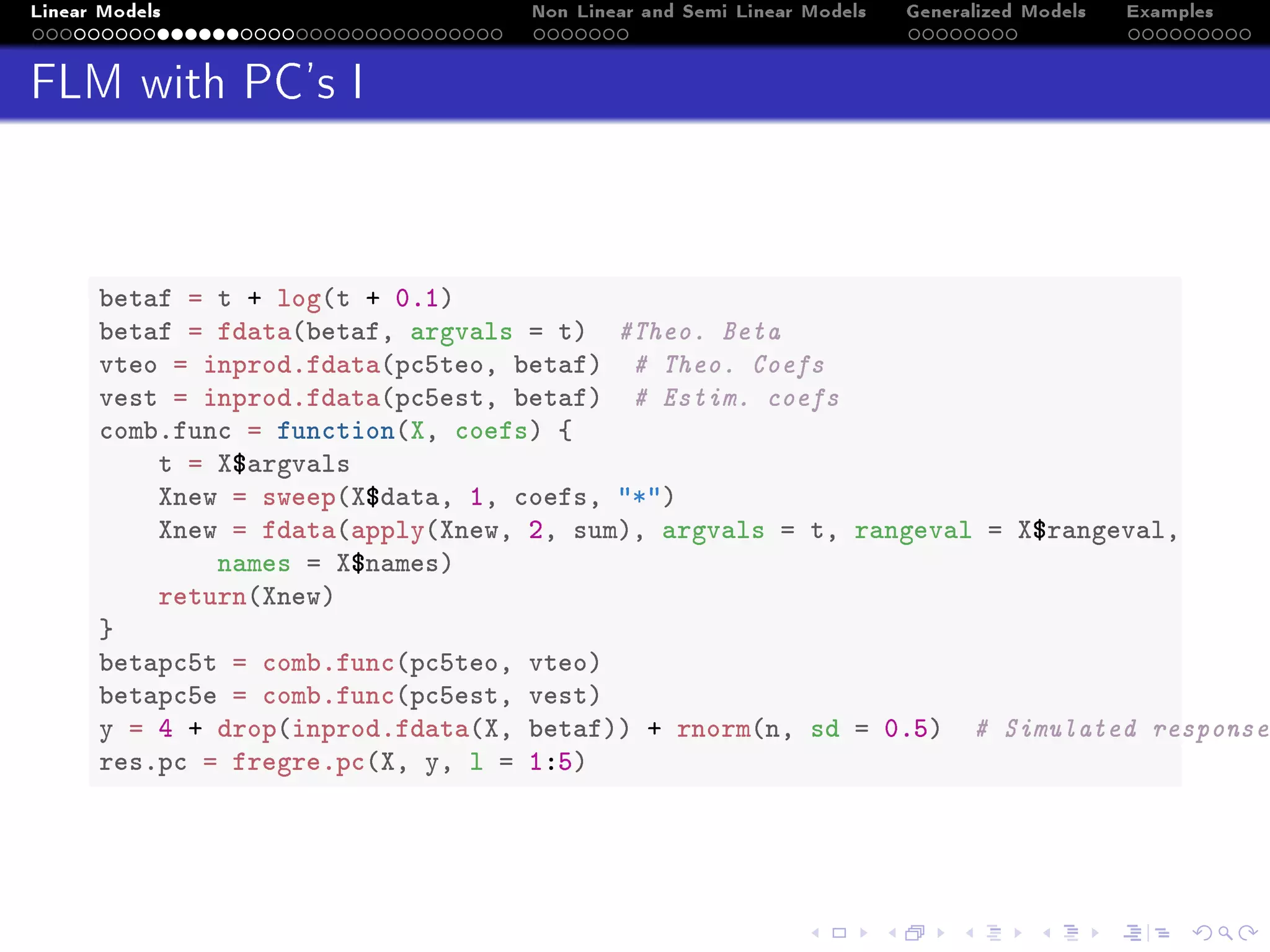1270x952 pixels.
Task: Click "fregre.pc(X, y, l = 1:5)" in last line
Action: [409, 762]
